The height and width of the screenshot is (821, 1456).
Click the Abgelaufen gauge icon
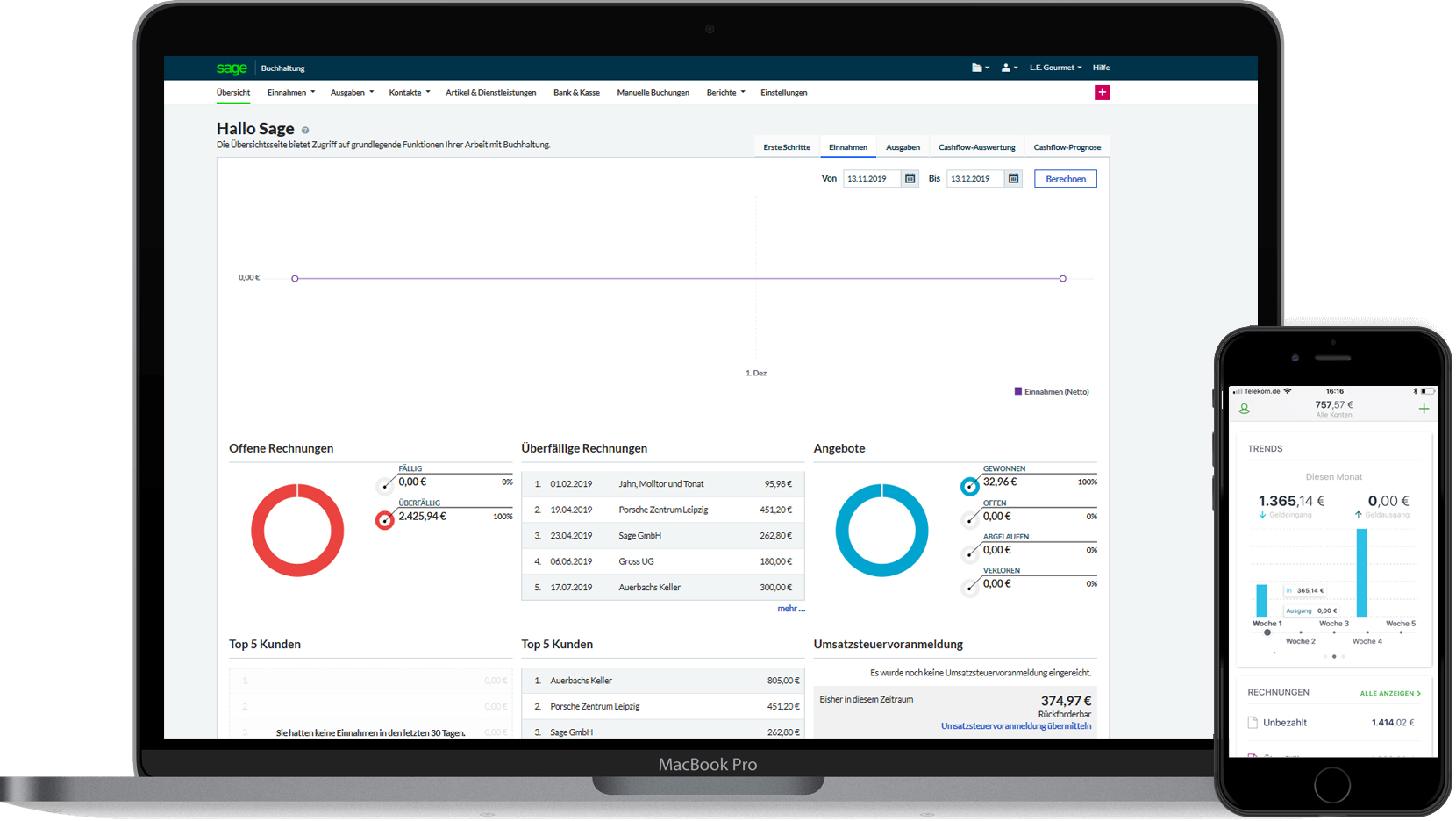[969, 553]
